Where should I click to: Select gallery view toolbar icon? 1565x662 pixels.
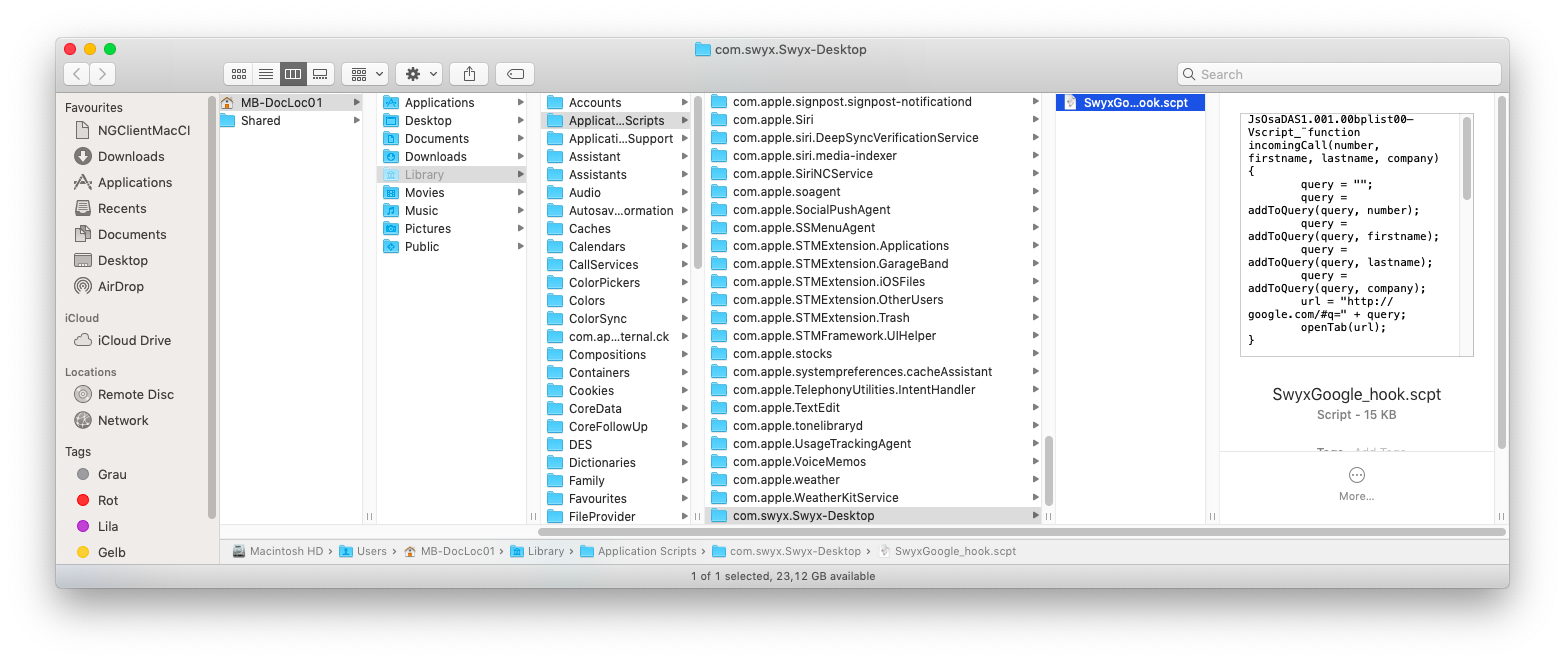(x=320, y=74)
